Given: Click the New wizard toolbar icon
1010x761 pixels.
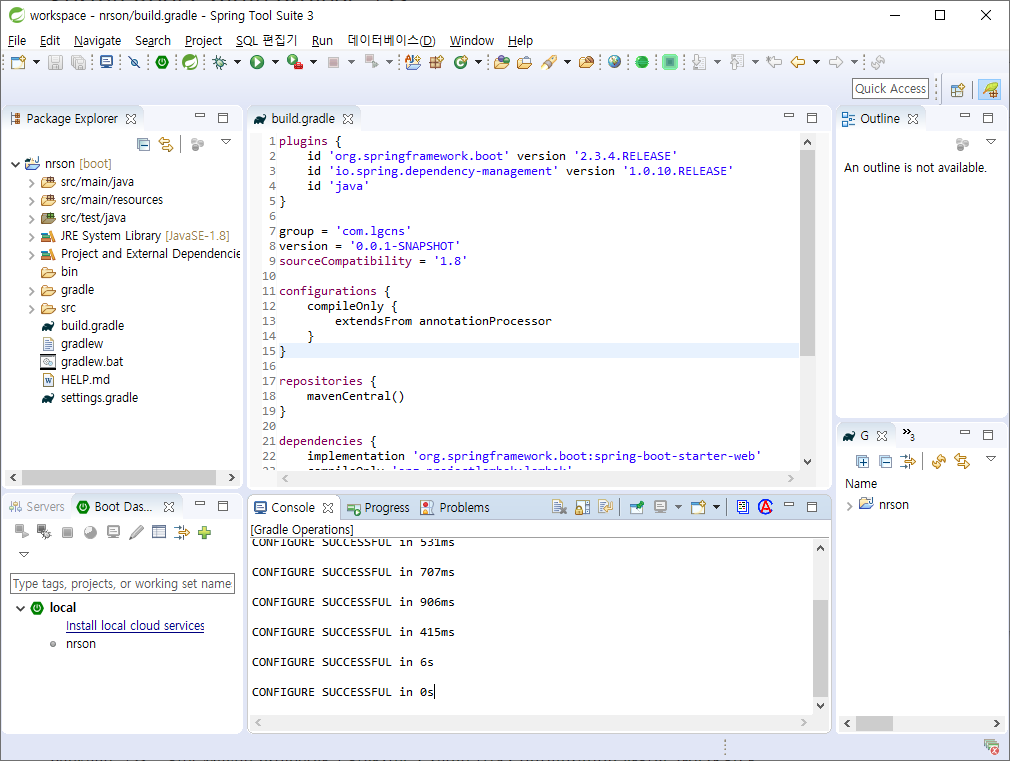Looking at the screenshot, I should point(18,62).
